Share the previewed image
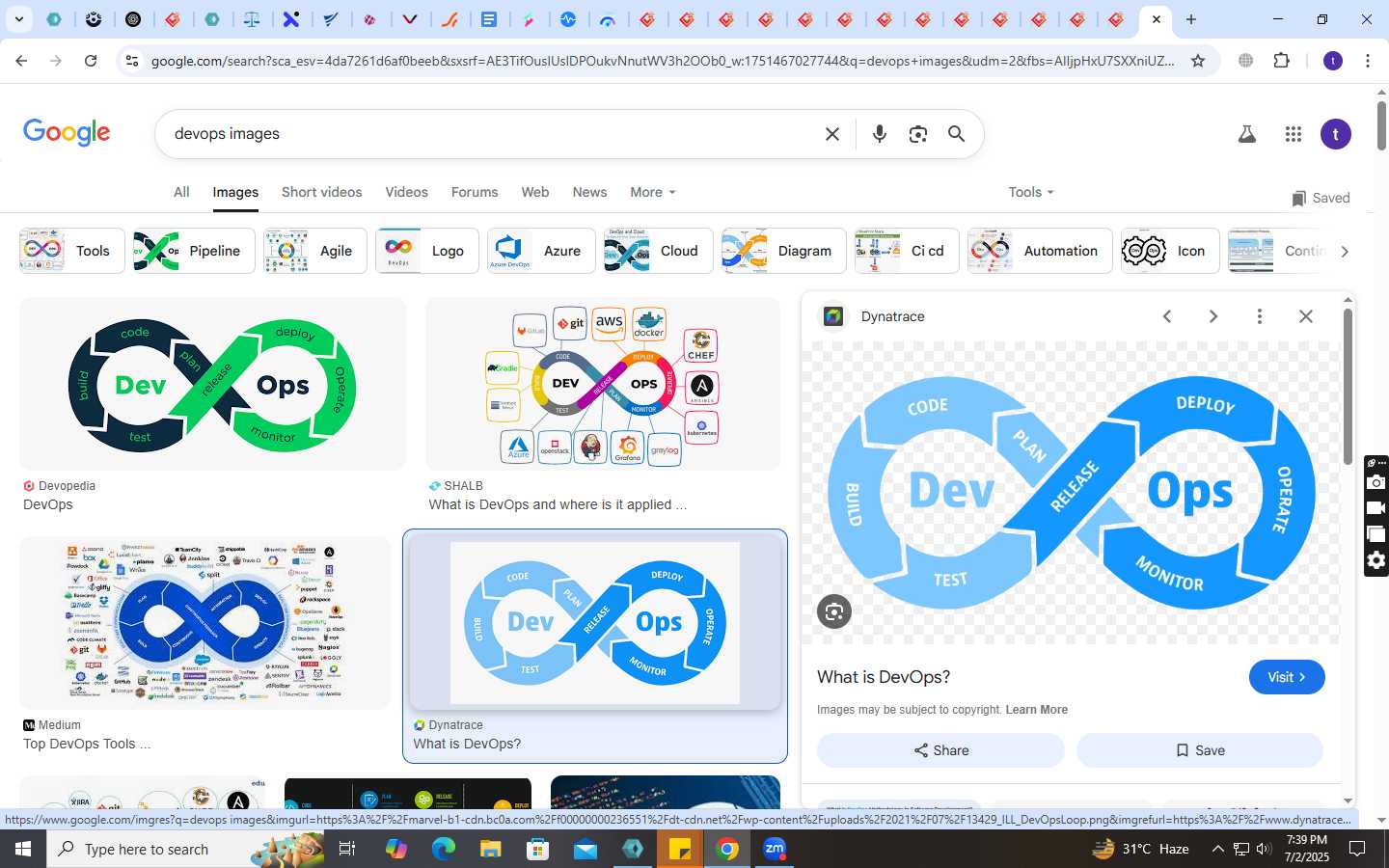This screenshot has width=1389, height=868. pos(940,750)
